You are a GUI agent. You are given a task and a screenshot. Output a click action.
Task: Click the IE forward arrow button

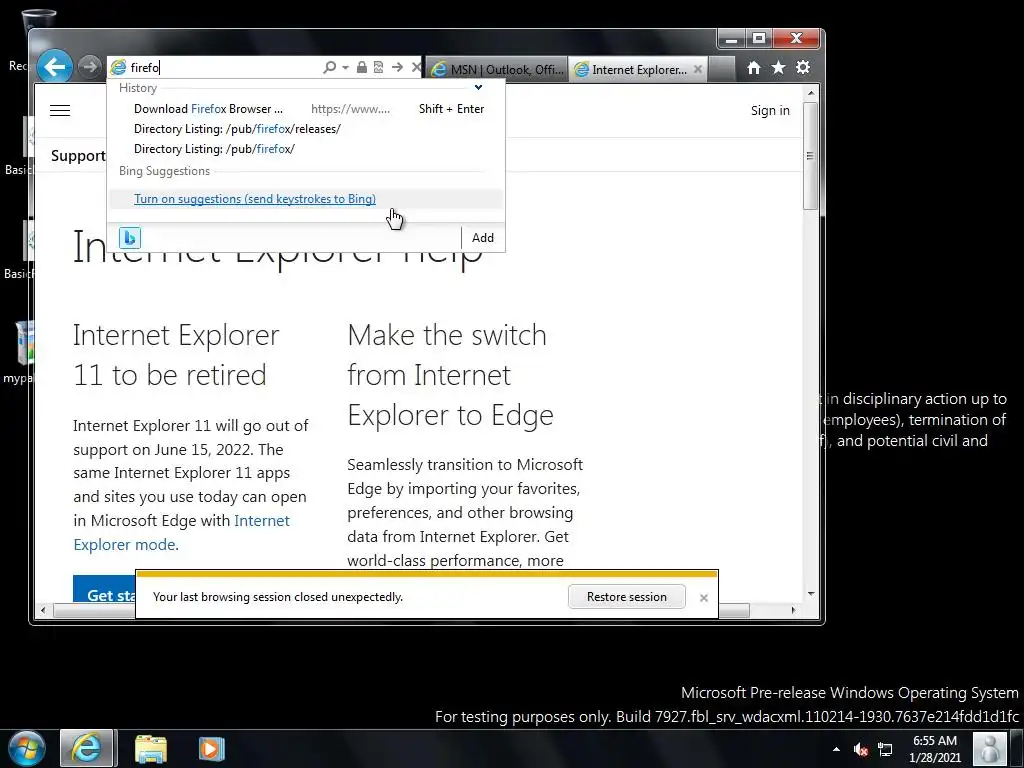89,67
